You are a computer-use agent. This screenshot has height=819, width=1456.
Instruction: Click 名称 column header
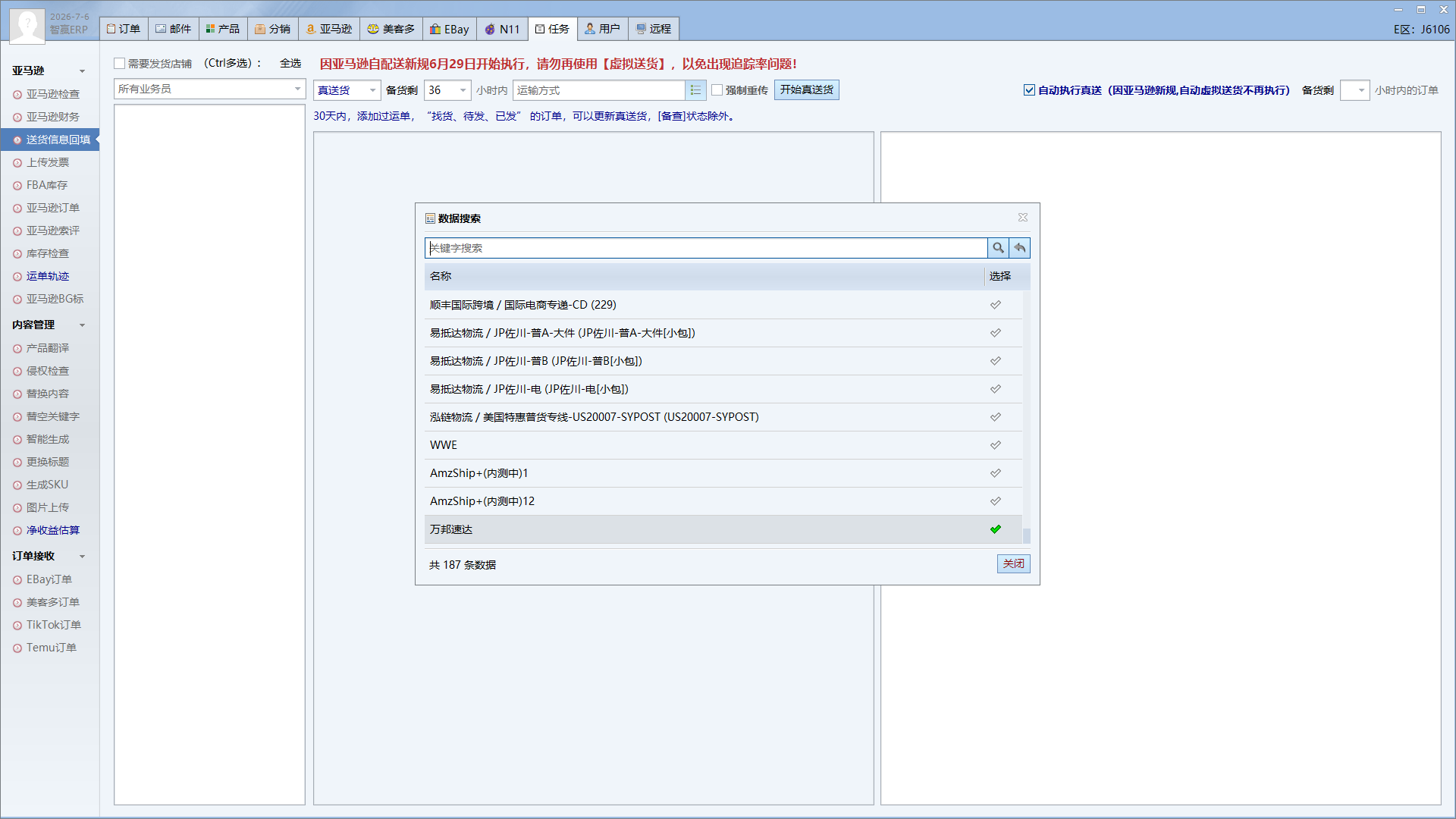(704, 276)
